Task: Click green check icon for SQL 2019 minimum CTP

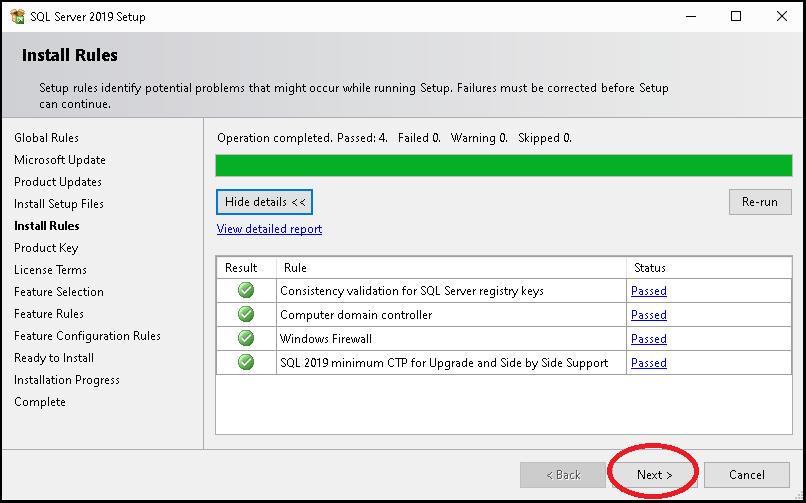Action: pyautogui.click(x=246, y=363)
